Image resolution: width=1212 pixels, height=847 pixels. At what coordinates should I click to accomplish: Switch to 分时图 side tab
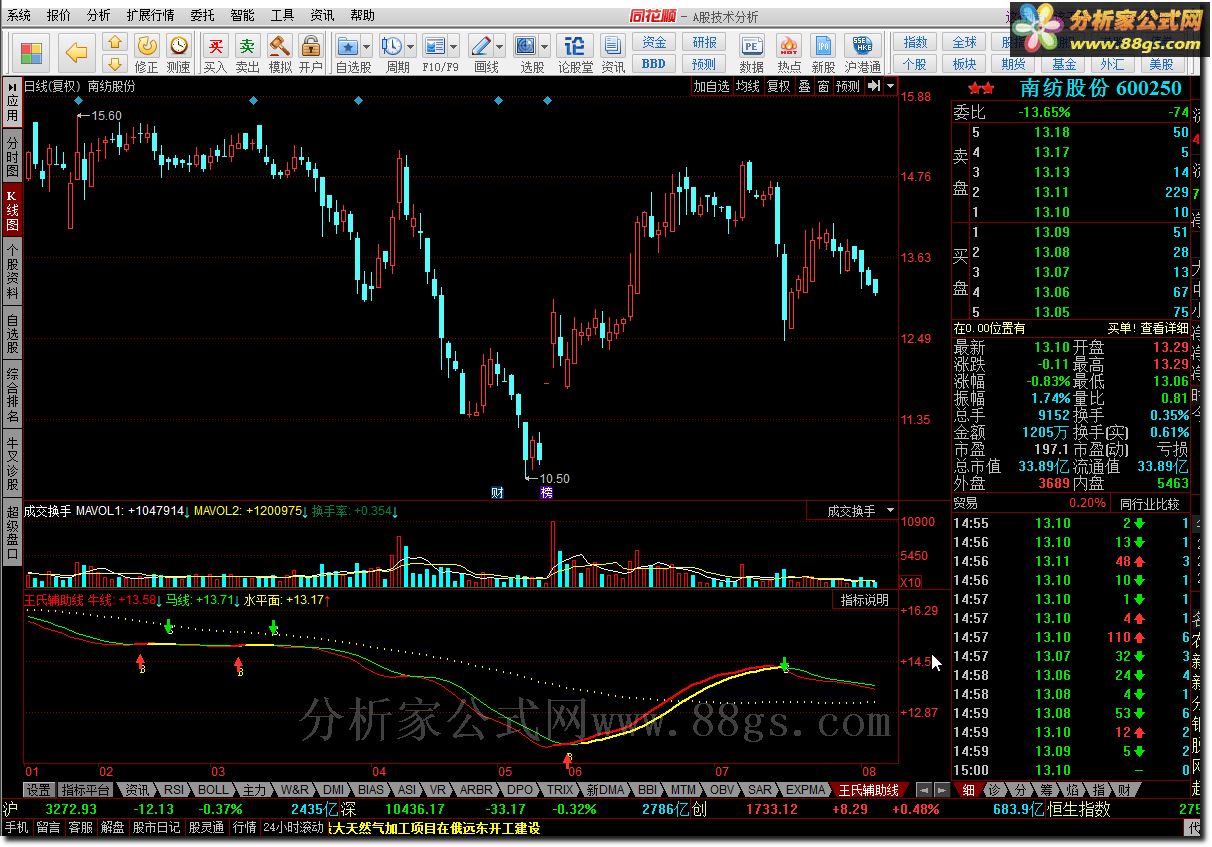pyautogui.click(x=12, y=155)
